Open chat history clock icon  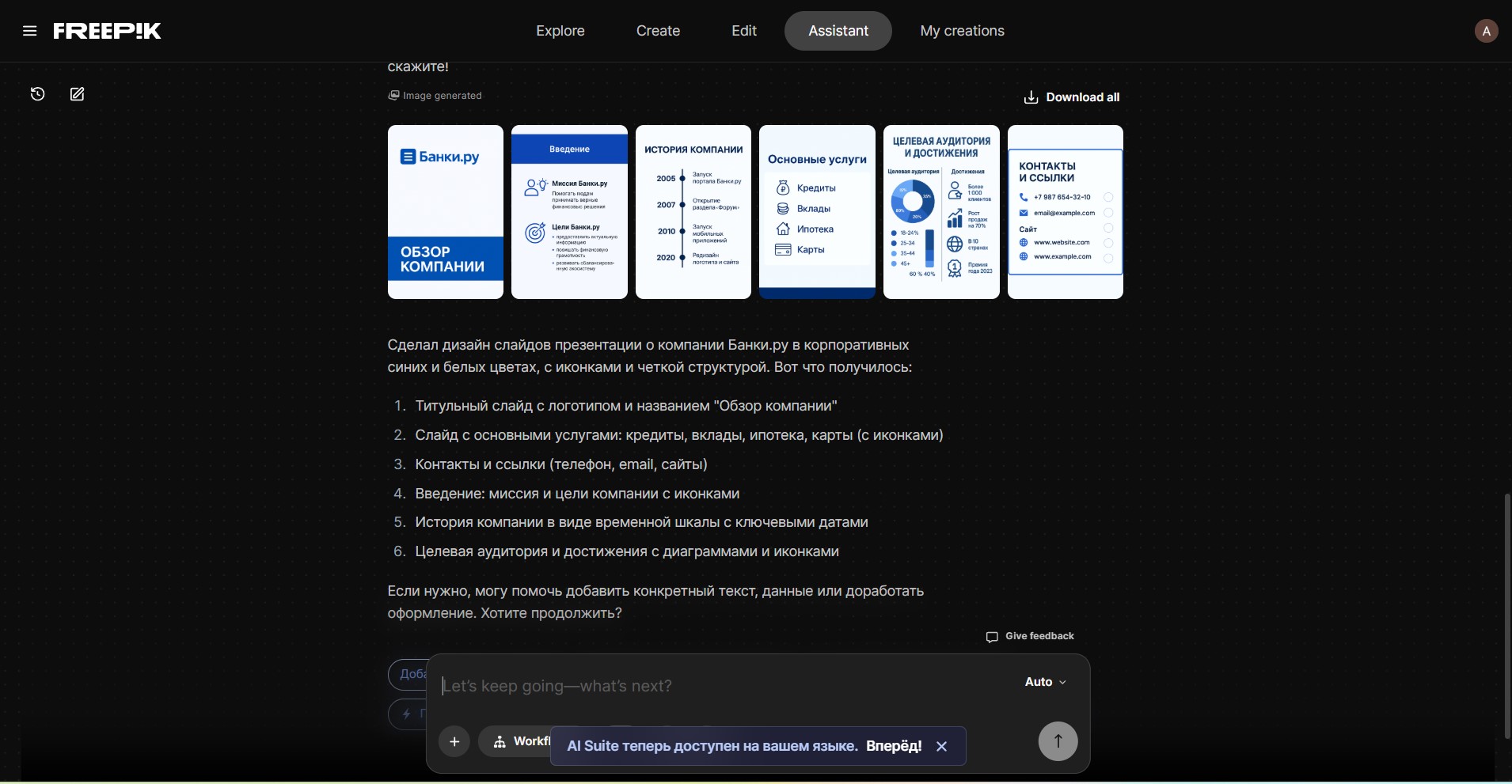click(x=37, y=94)
